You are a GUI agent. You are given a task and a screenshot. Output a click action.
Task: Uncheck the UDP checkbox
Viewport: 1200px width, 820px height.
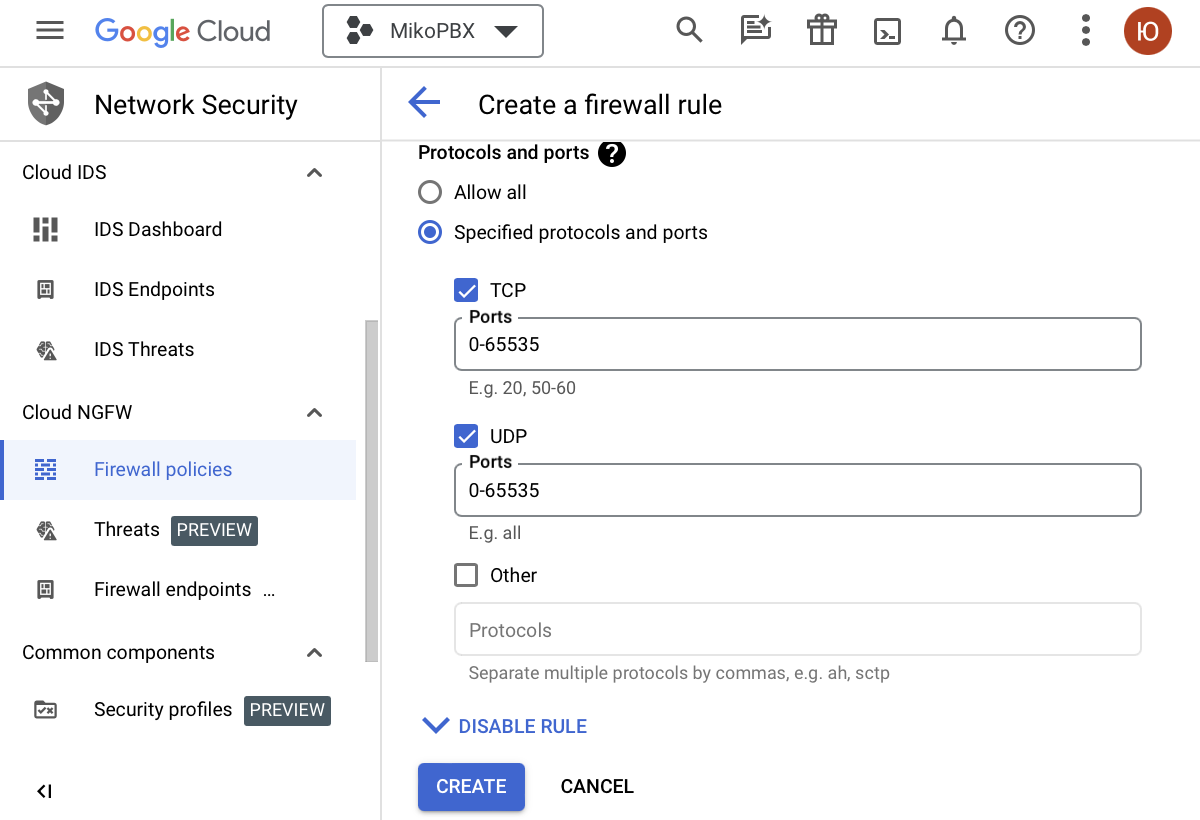tap(466, 436)
